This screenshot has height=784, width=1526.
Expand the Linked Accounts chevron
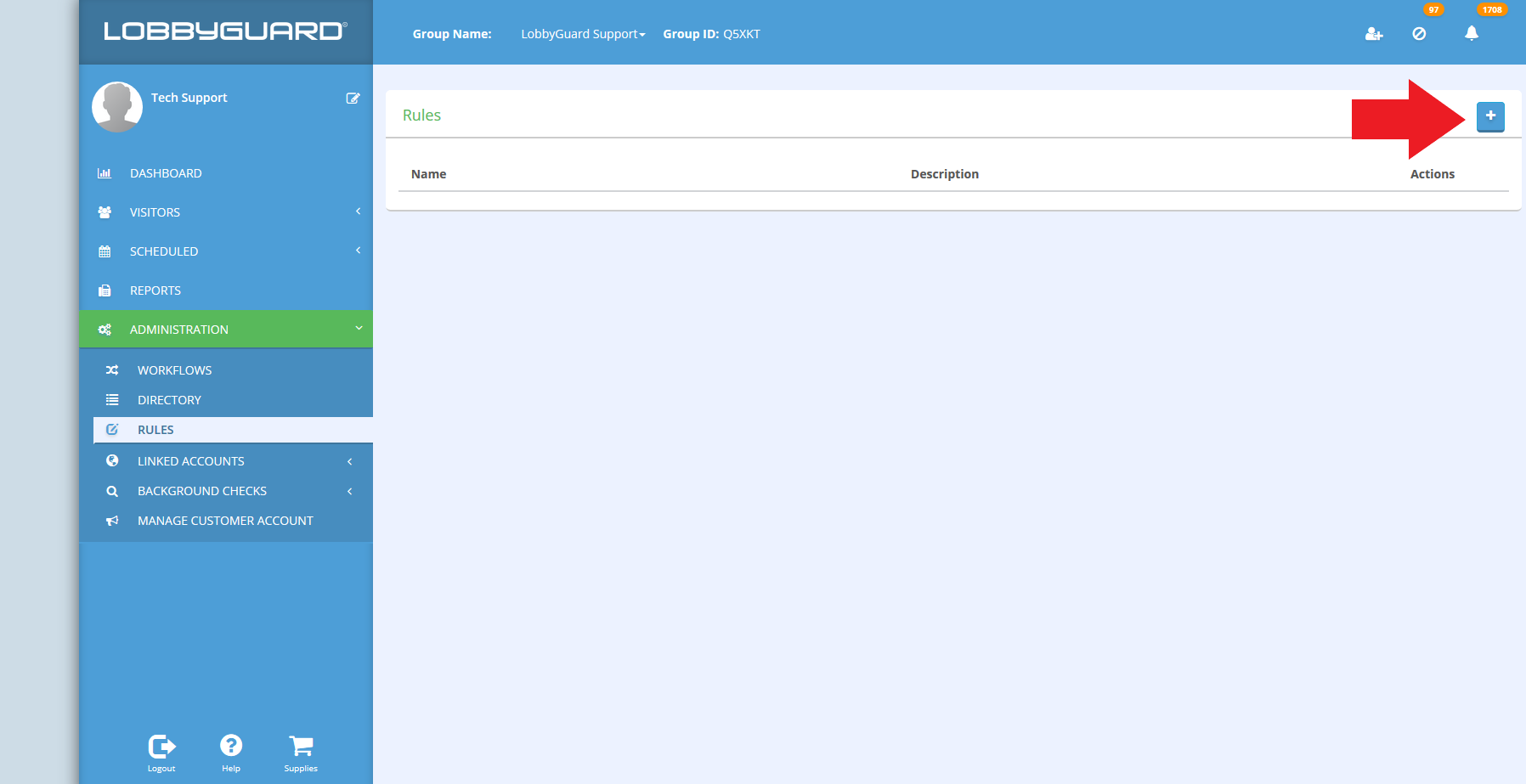coord(349,461)
